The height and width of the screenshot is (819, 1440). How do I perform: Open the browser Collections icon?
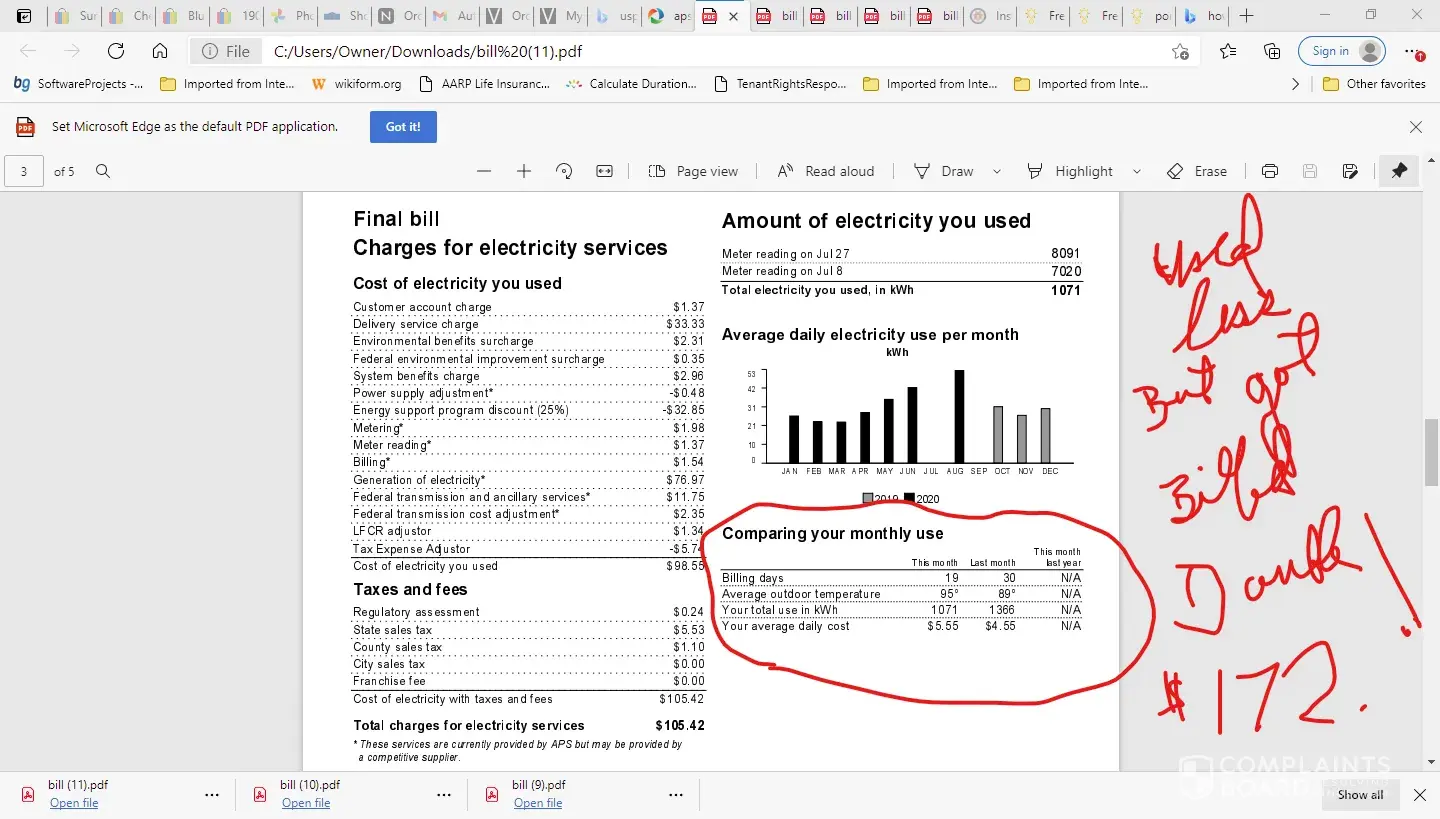1272,51
